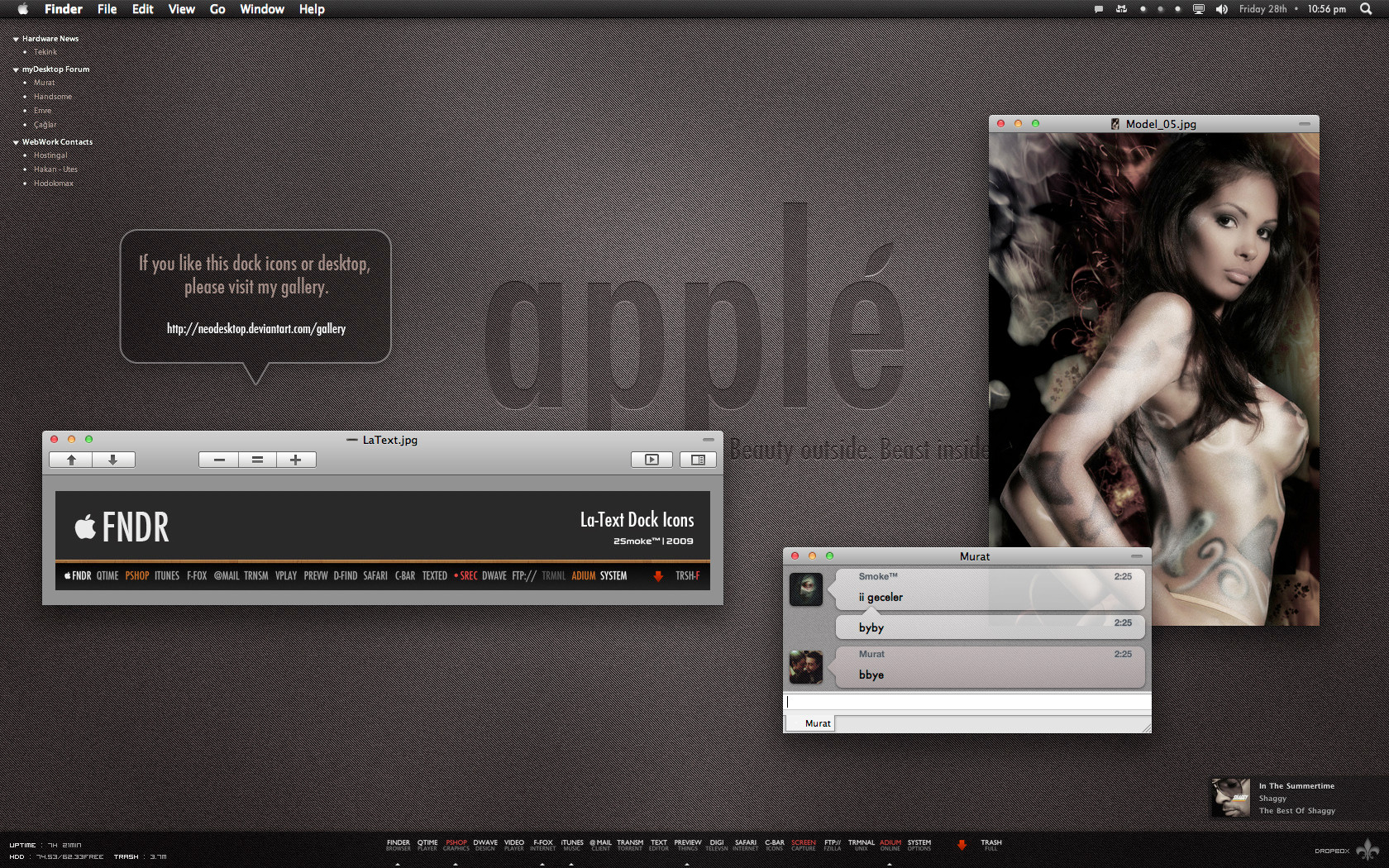Select contact Çağlar in the list

point(45,125)
